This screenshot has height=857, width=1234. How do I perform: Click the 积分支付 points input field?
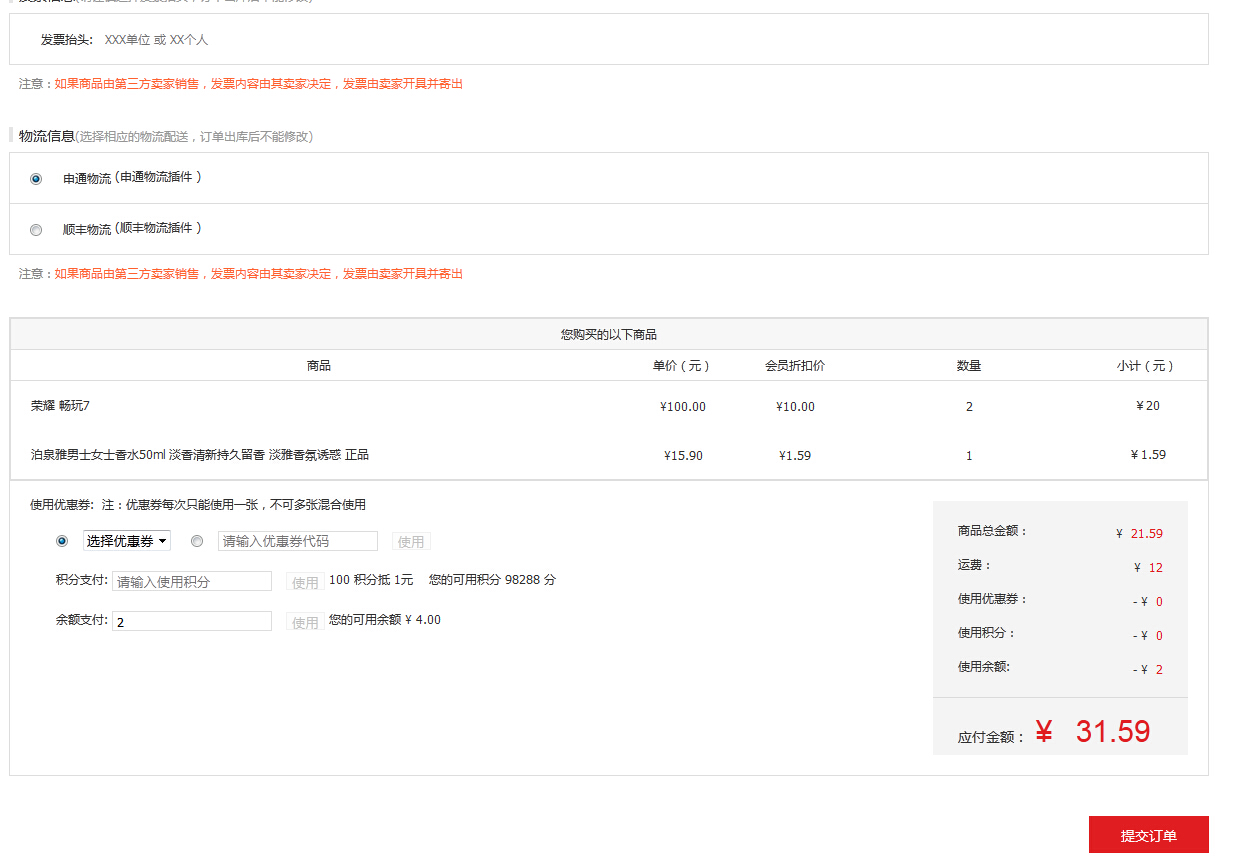pyautogui.click(x=191, y=581)
